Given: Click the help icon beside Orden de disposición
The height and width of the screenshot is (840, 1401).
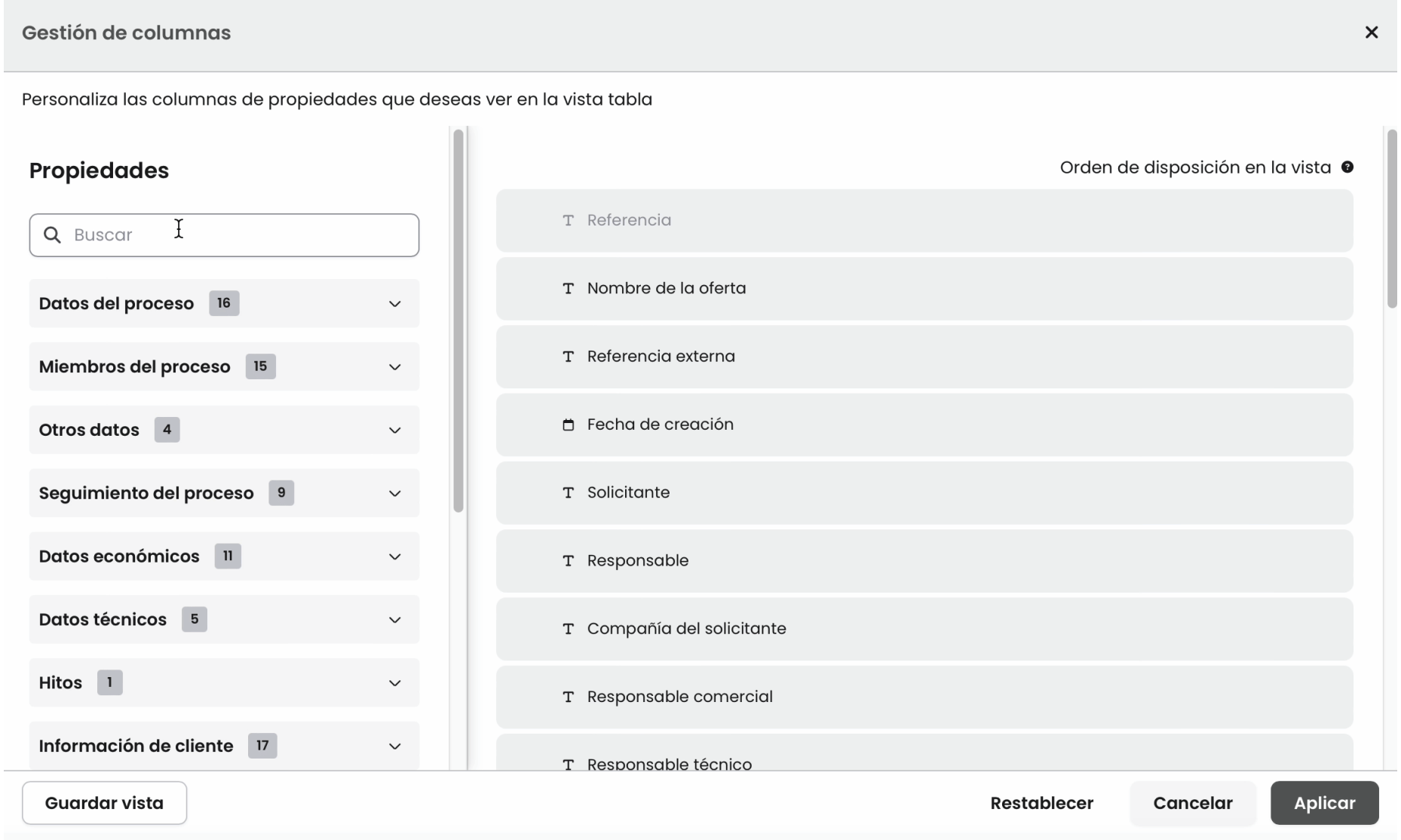Looking at the screenshot, I should [x=1347, y=167].
